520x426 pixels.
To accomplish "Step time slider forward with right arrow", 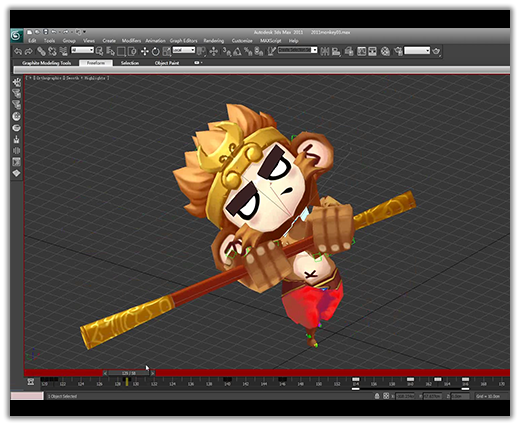I will click(152, 373).
